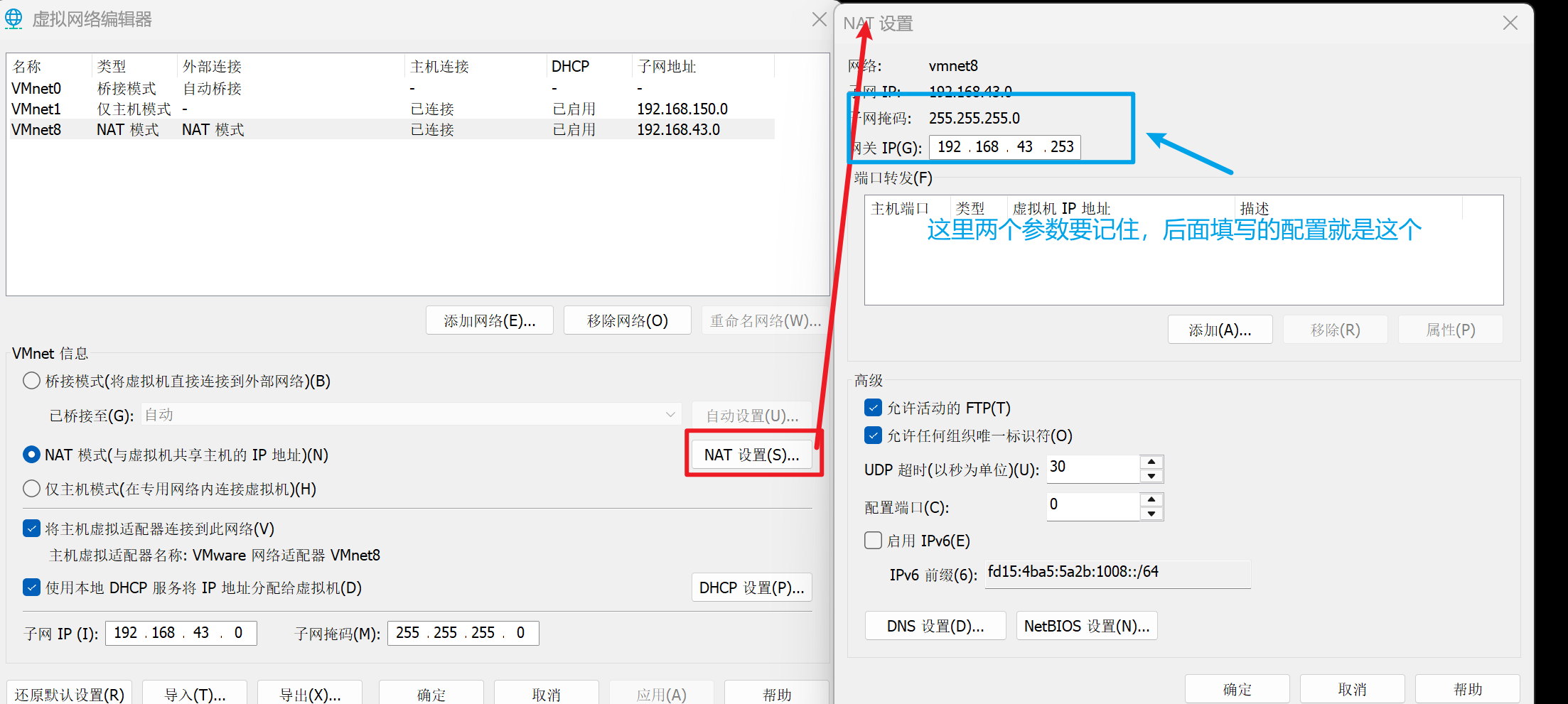This screenshot has height=704, width=1568.
Task: Toggle 允许任何组织唯一标识符 checkbox
Action: [874, 435]
